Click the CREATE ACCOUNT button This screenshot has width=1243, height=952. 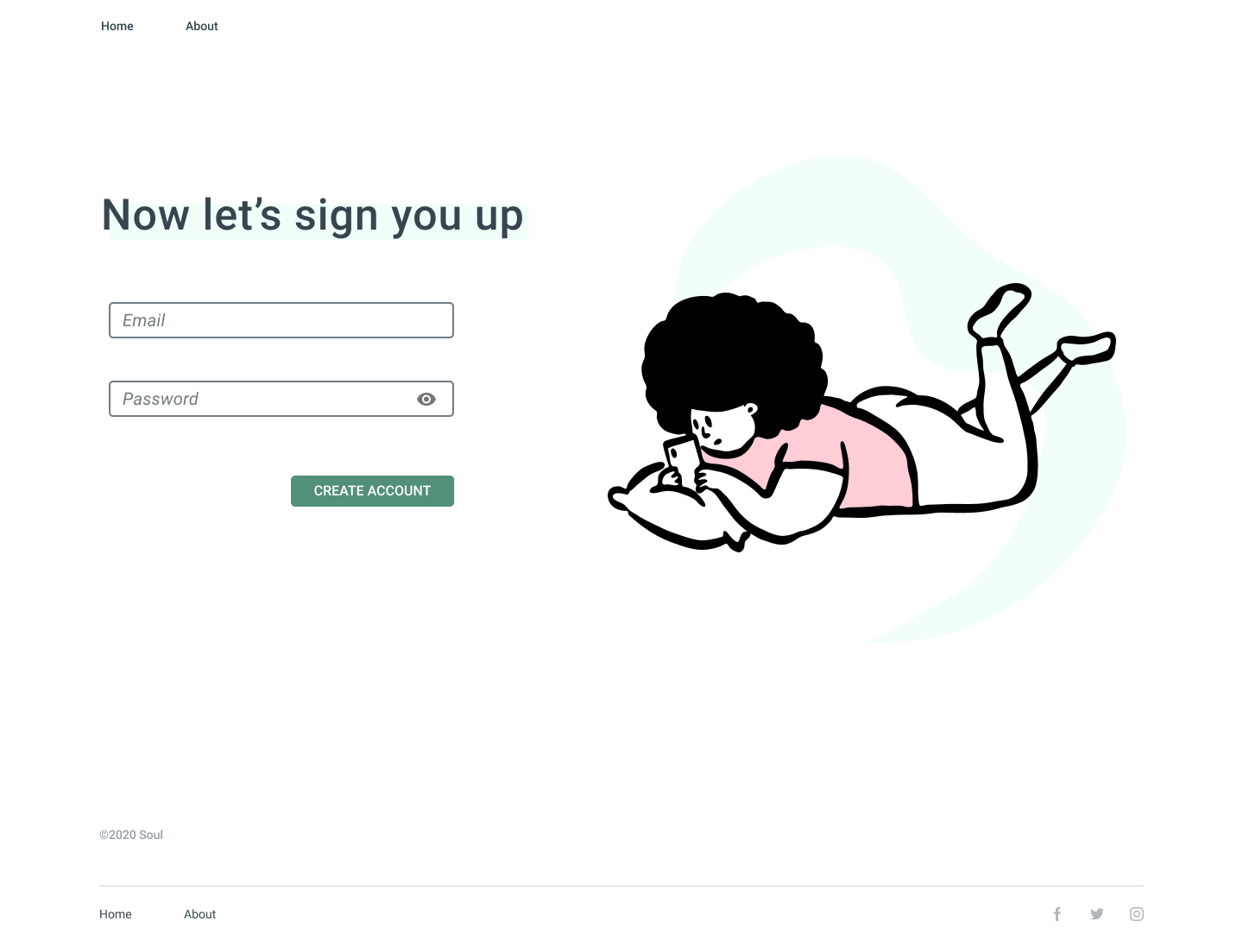(x=372, y=491)
